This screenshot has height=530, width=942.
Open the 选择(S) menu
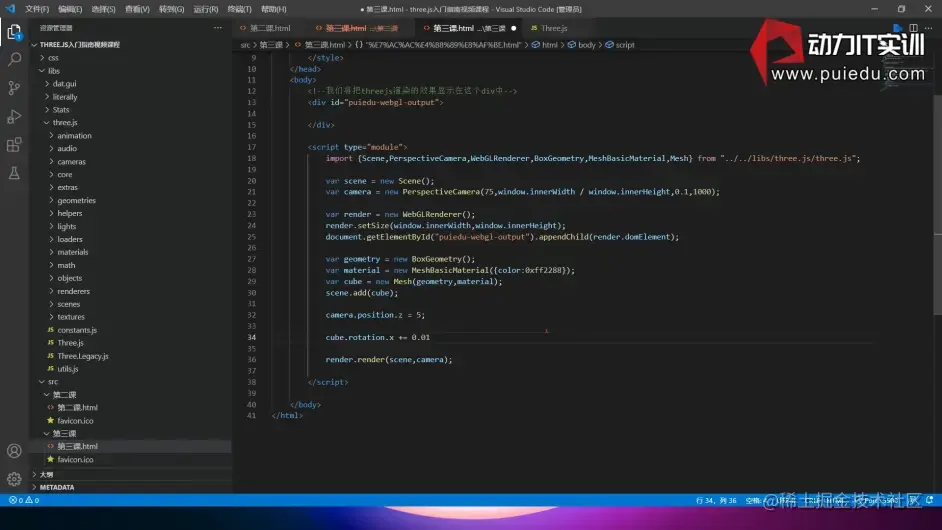103,9
